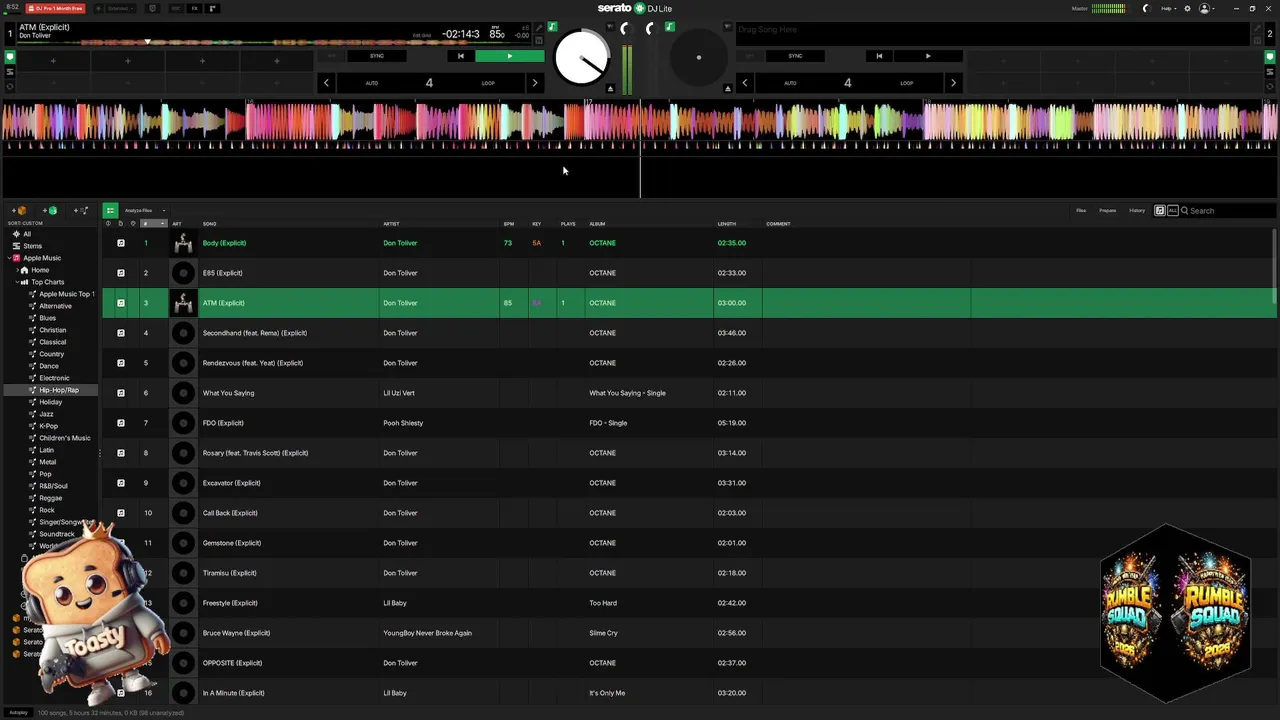
Task: Open the History panel tab
Action: pyautogui.click(x=1137, y=211)
